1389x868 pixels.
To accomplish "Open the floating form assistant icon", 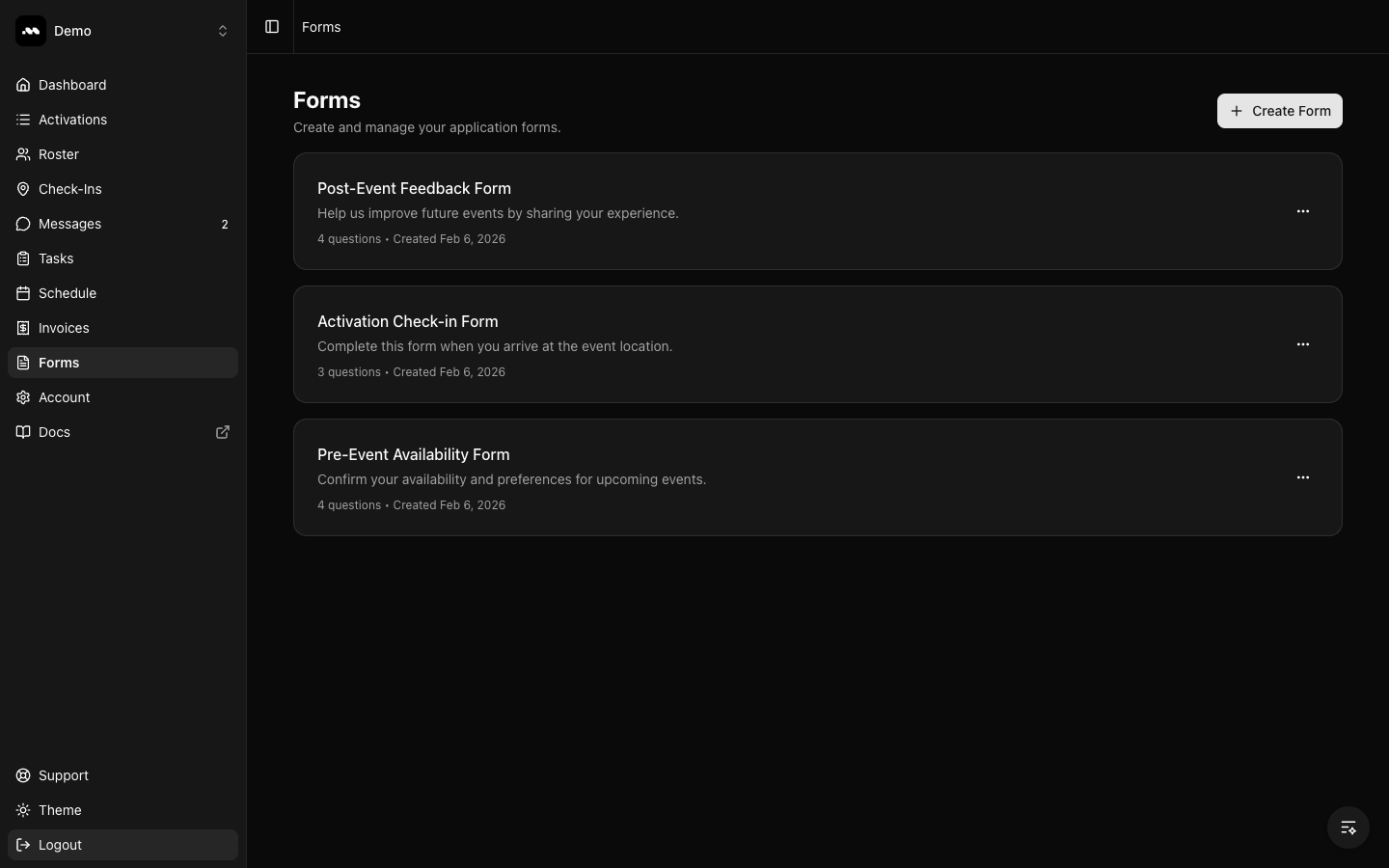I will pyautogui.click(x=1348, y=827).
